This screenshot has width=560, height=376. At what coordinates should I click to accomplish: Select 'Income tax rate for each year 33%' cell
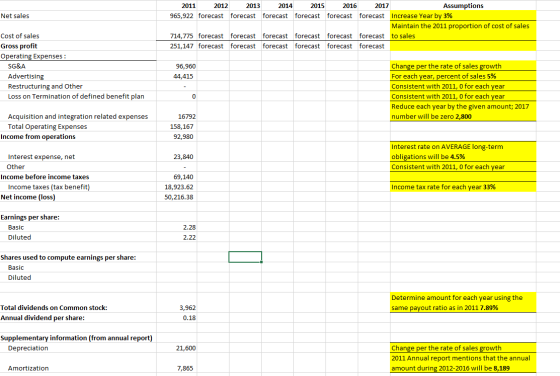pyautogui.click(x=463, y=187)
